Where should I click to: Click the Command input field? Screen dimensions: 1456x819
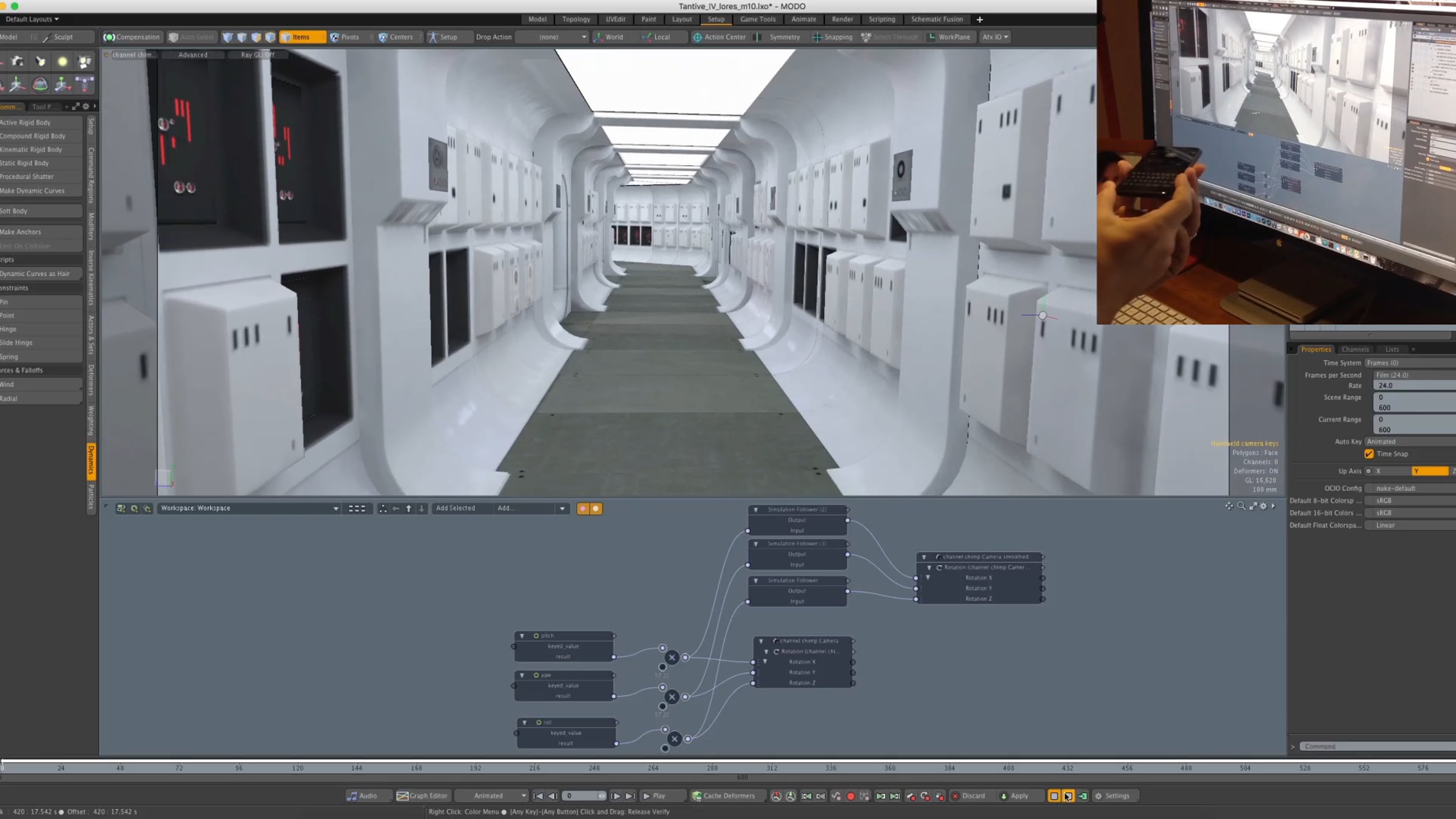tap(1377, 747)
